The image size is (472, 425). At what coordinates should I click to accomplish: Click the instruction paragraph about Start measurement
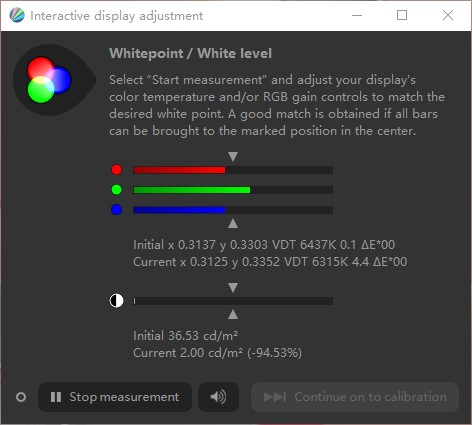277,105
